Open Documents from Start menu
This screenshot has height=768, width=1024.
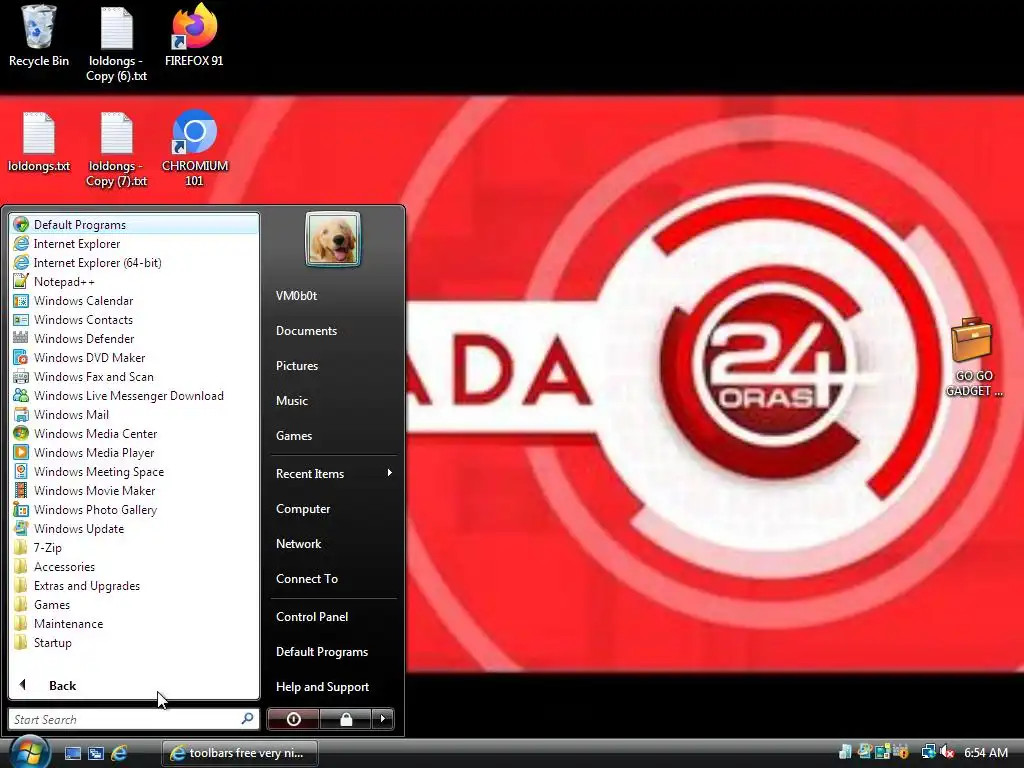306,330
